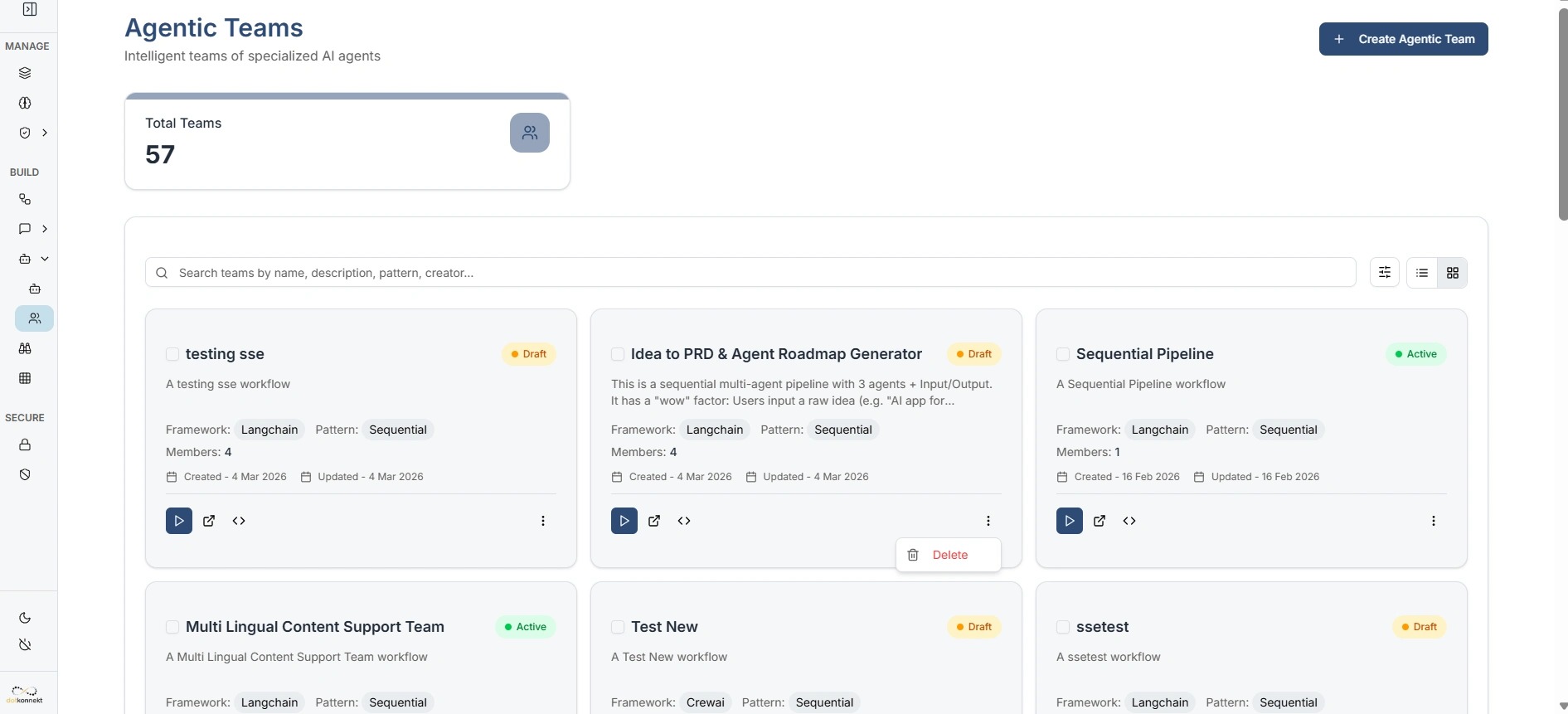The height and width of the screenshot is (714, 1568).
Task: Open the connected shapes icon under BUILD
Action: tap(25, 199)
